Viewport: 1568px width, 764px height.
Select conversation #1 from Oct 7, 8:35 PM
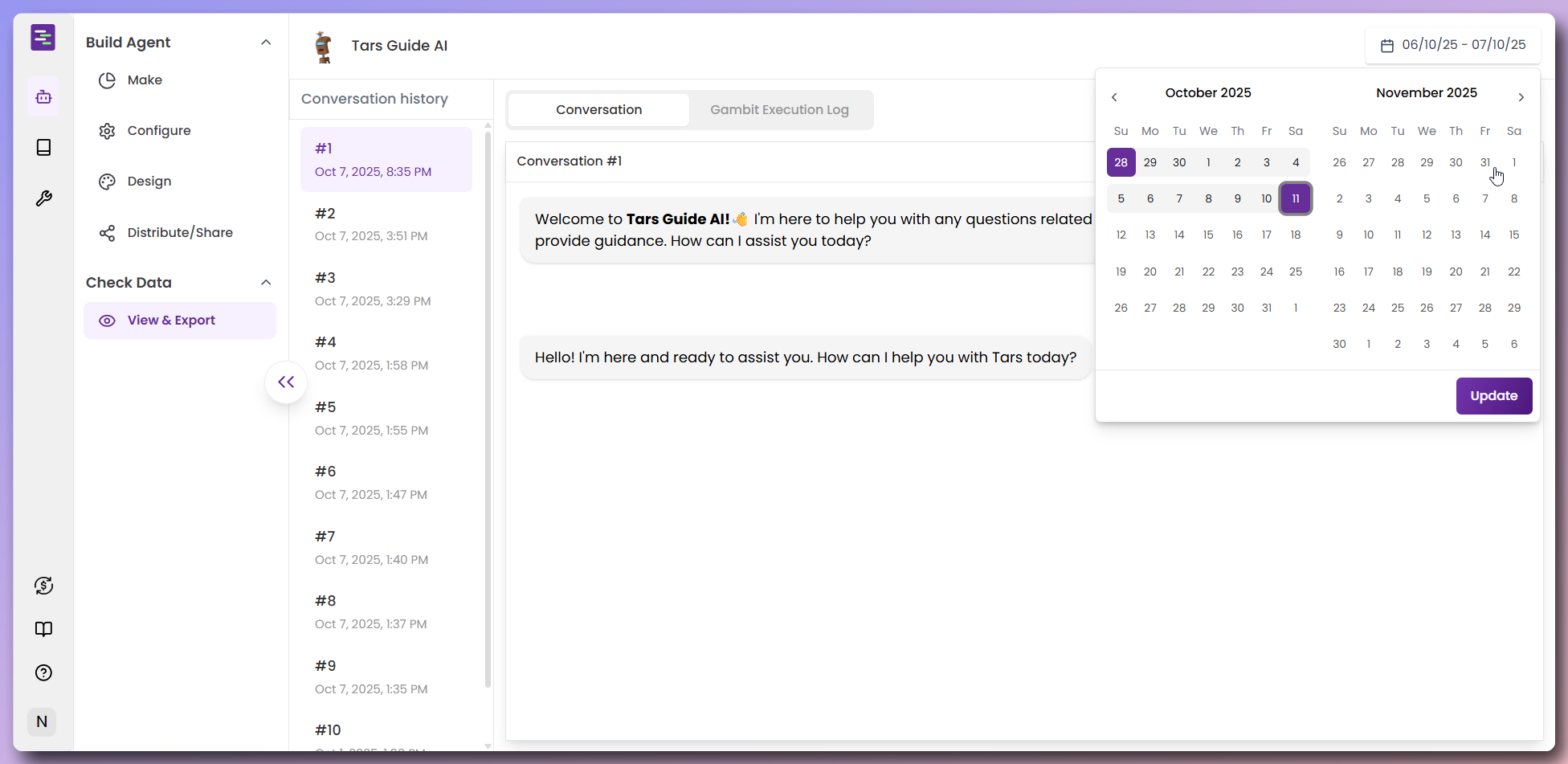386,159
